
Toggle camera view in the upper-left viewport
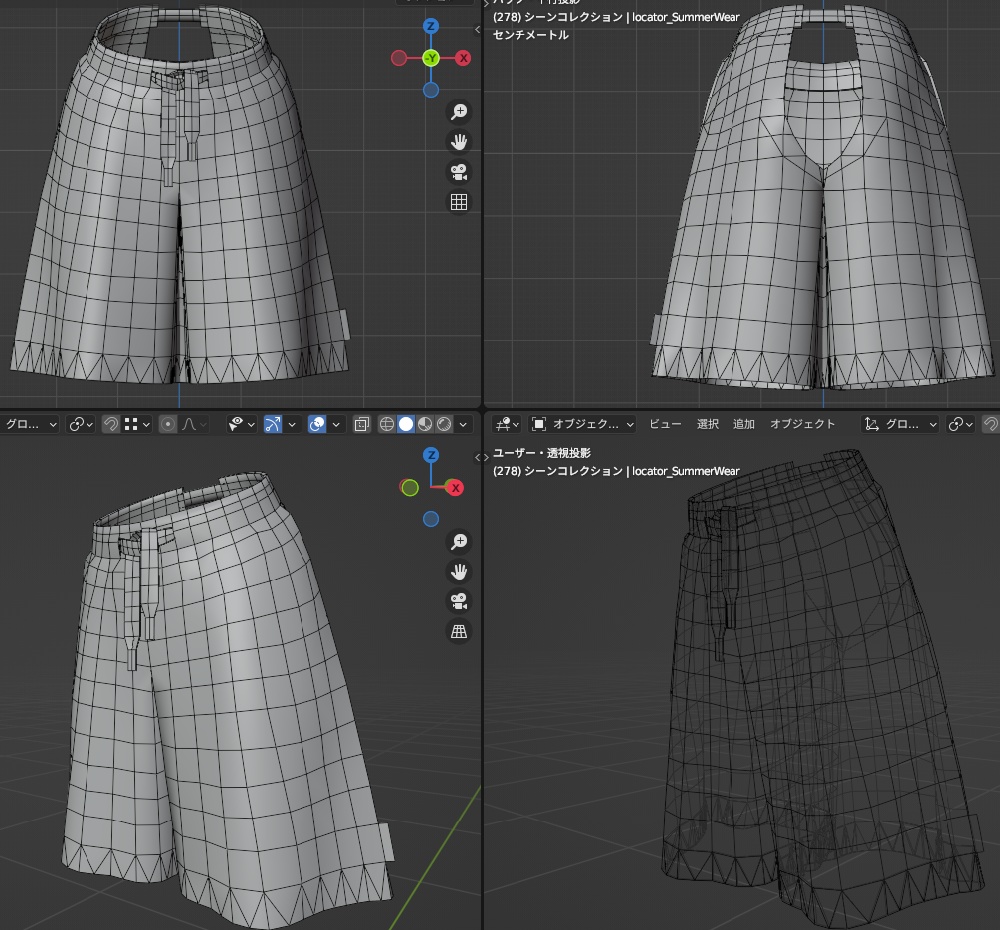(x=459, y=172)
